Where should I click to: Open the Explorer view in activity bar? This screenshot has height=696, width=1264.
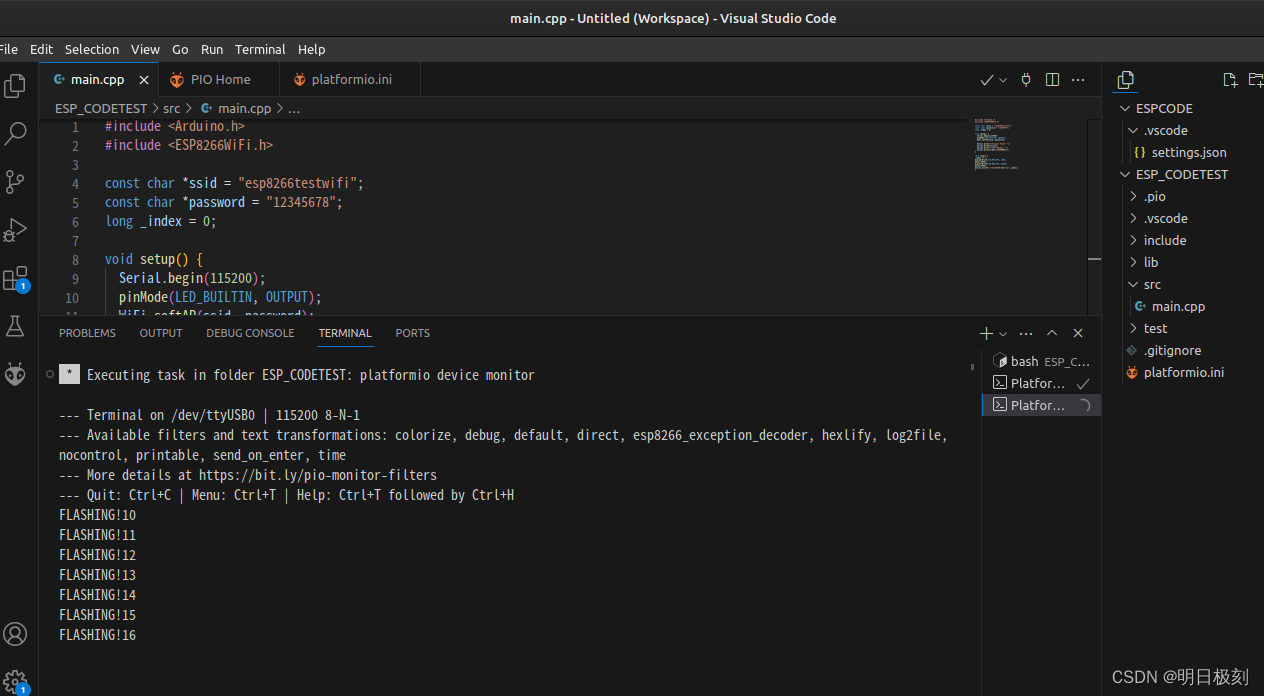click(x=15, y=86)
